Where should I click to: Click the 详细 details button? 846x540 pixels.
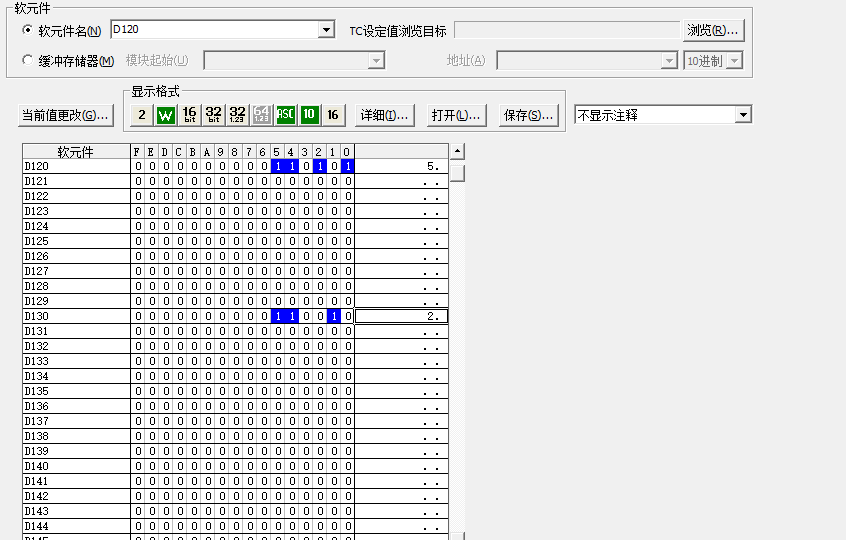[385, 115]
